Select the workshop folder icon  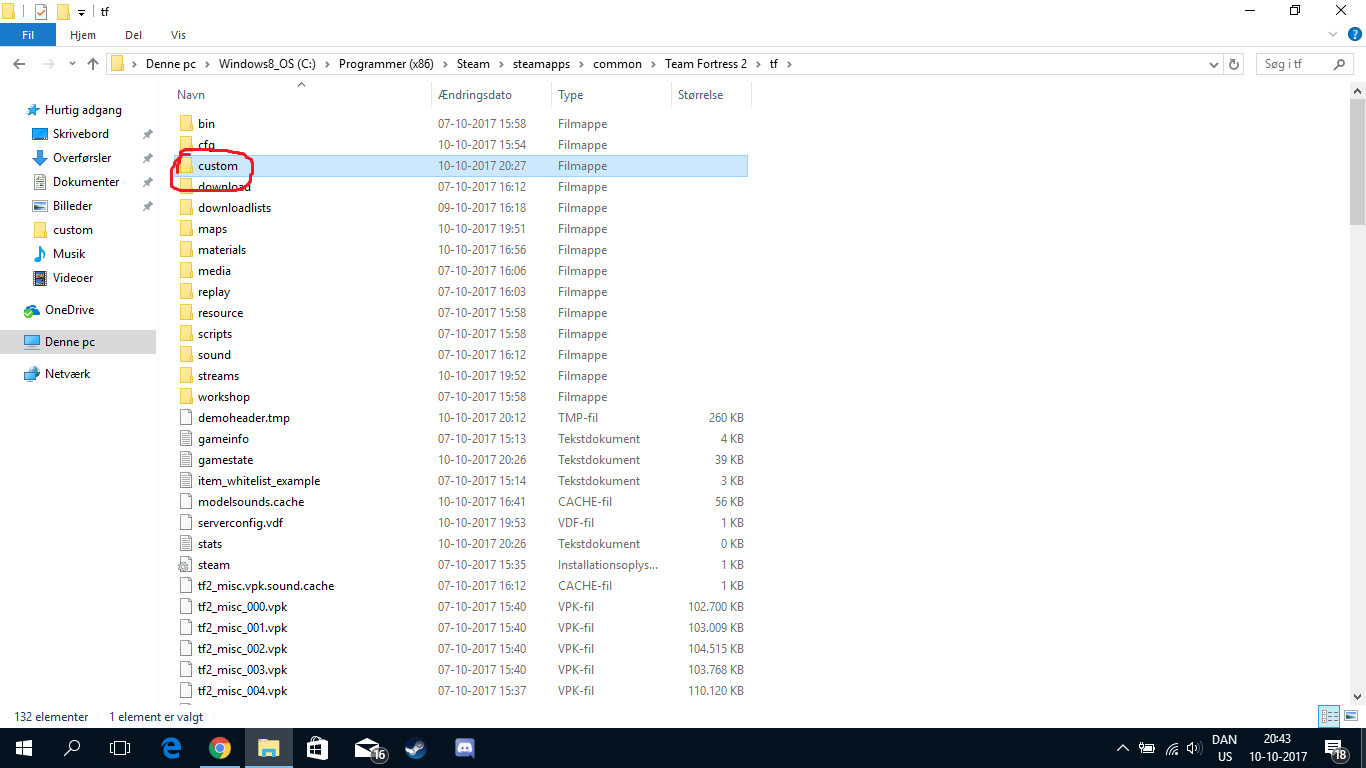(x=186, y=397)
